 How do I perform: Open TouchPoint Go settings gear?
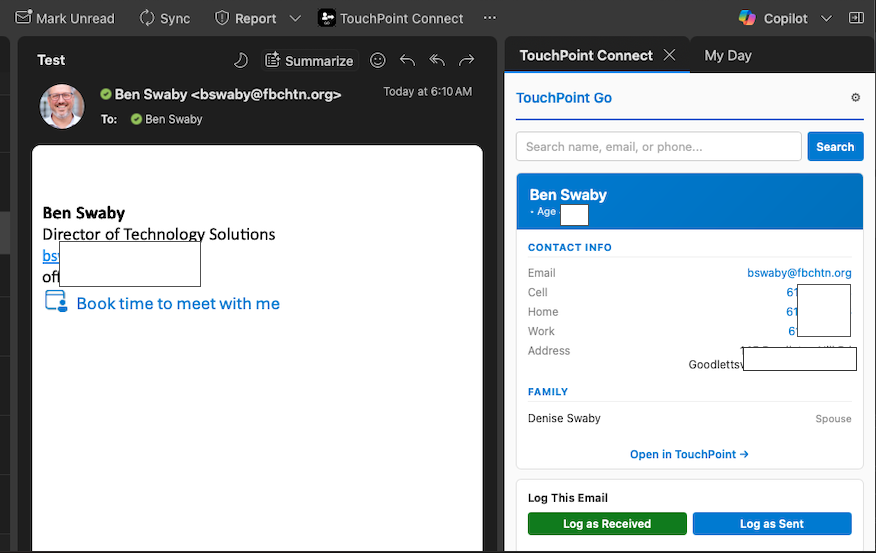click(x=855, y=98)
